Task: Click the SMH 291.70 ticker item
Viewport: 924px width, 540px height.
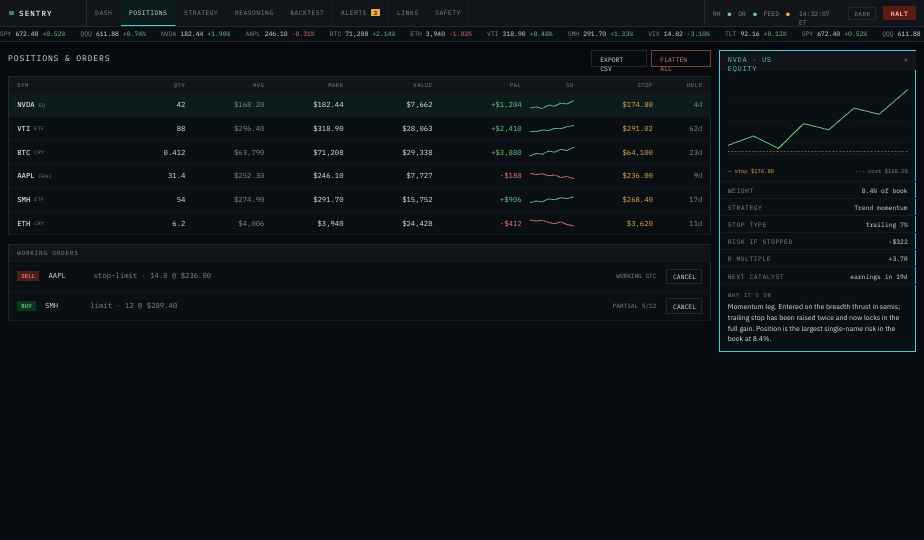Action: (600, 34)
